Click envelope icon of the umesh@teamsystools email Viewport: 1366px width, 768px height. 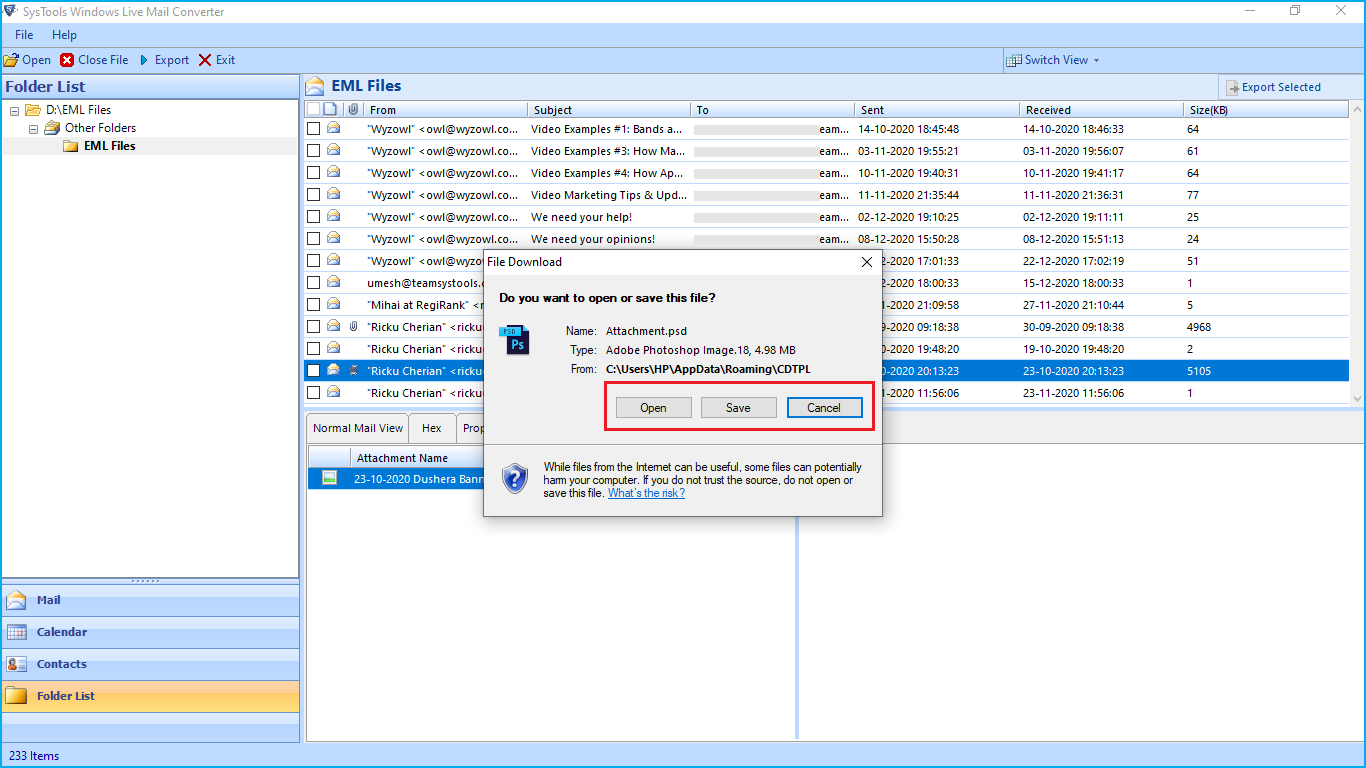(333, 282)
